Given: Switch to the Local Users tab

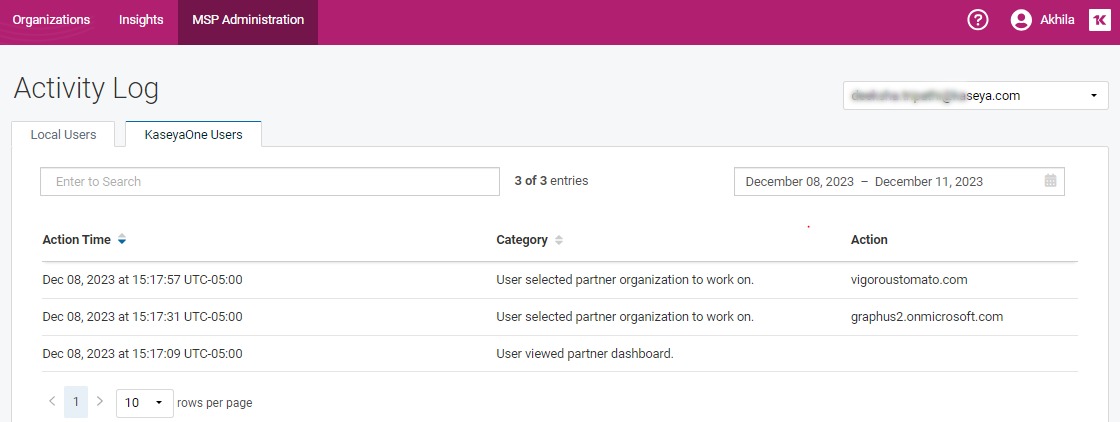Looking at the screenshot, I should (x=64, y=135).
